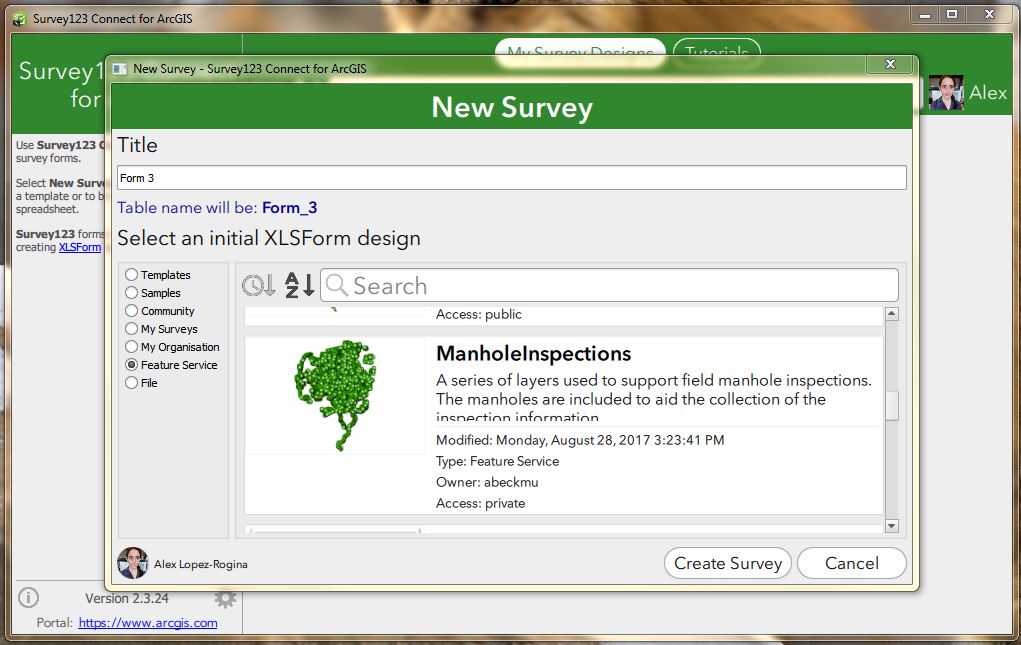This screenshot has height=645, width=1021.
Task: Click 'Type: Feature Service' text
Action: 497,461
